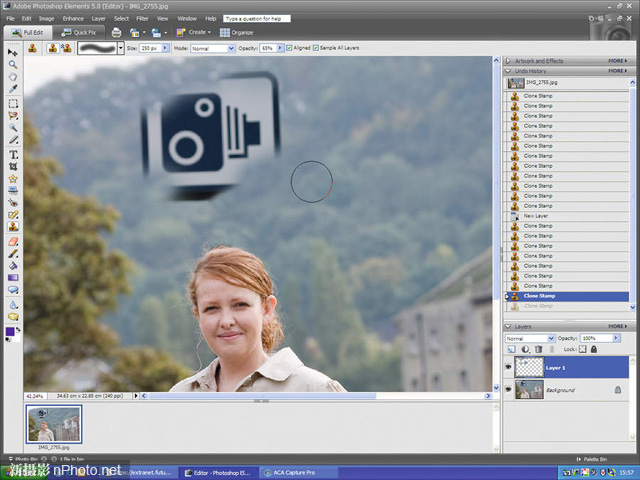
Task: Select the Clone Stamp tool in toolbox
Action: click(x=13, y=227)
